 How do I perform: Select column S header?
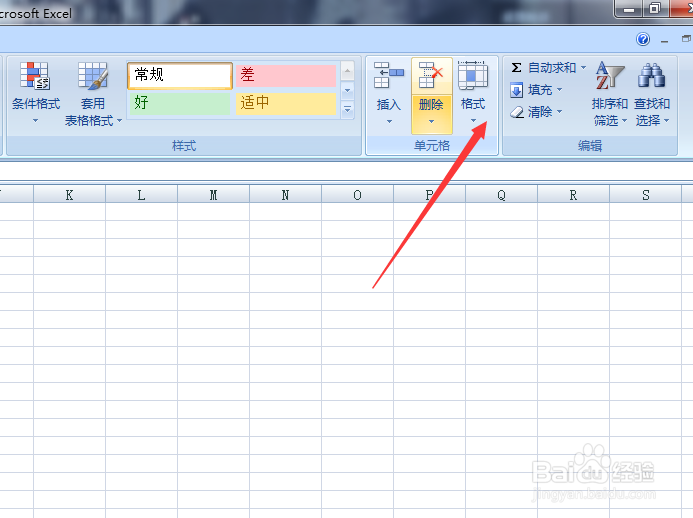(645, 194)
